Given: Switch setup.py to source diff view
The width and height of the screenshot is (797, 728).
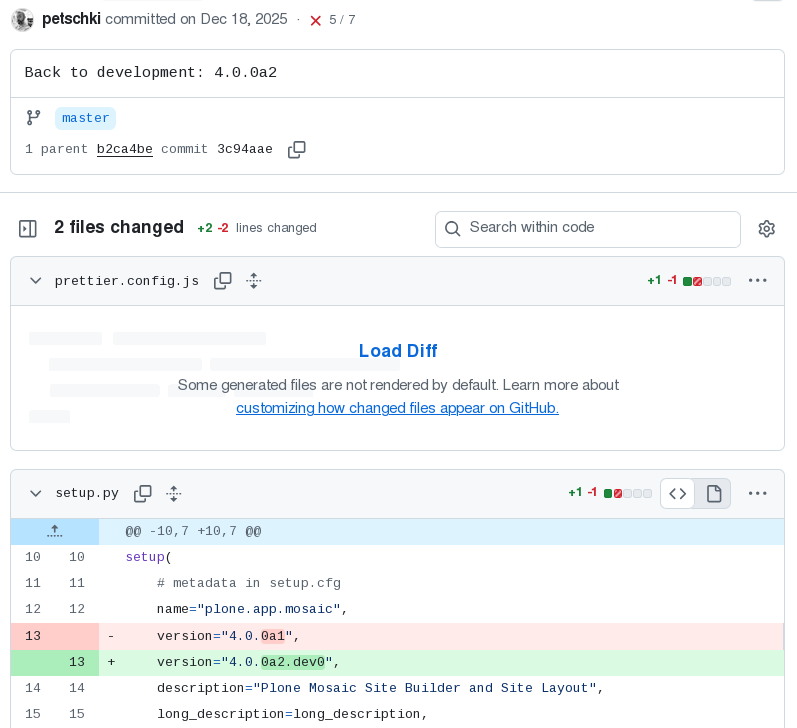Looking at the screenshot, I should pyautogui.click(x=678, y=493).
